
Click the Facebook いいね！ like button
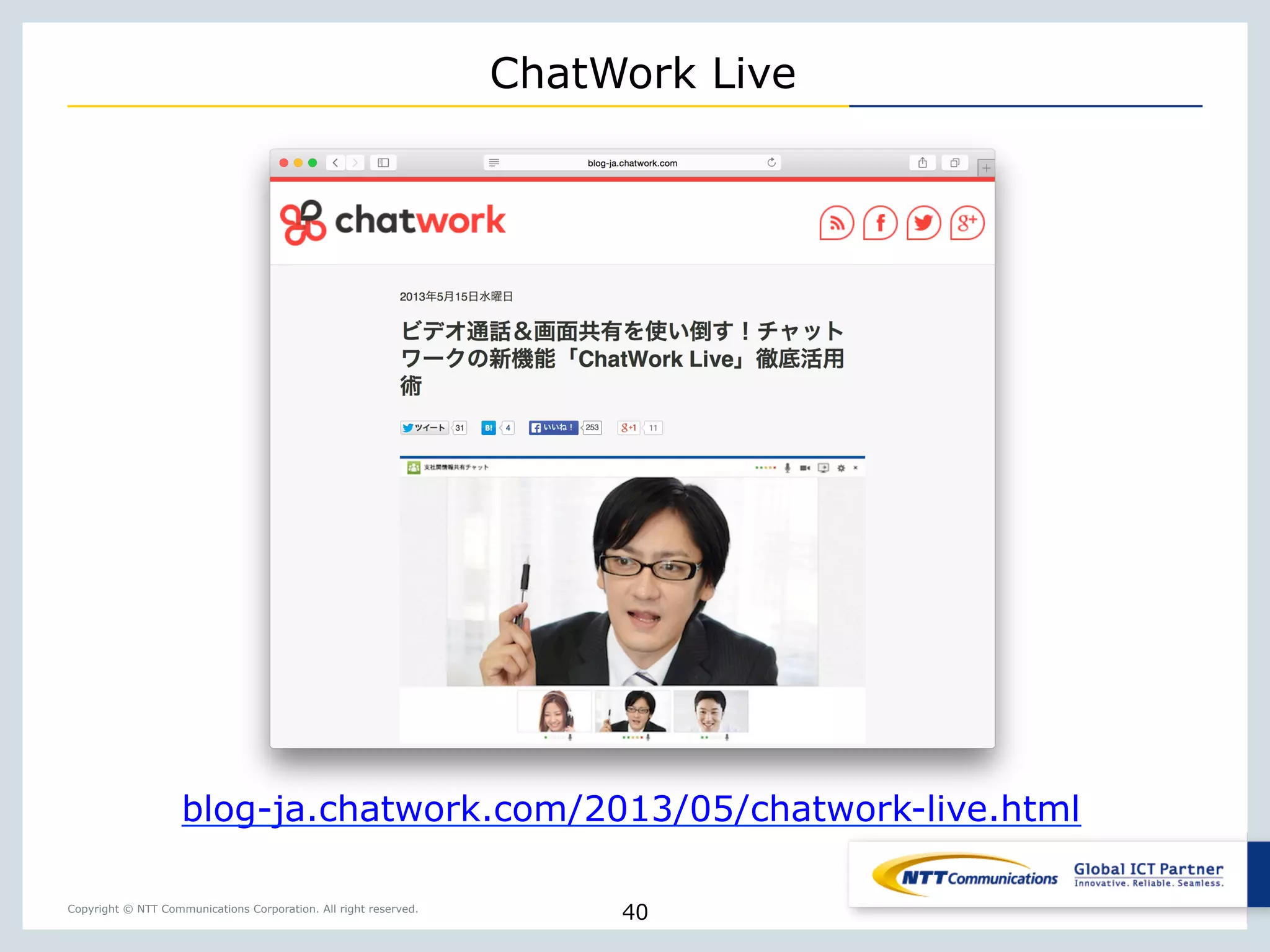553,428
